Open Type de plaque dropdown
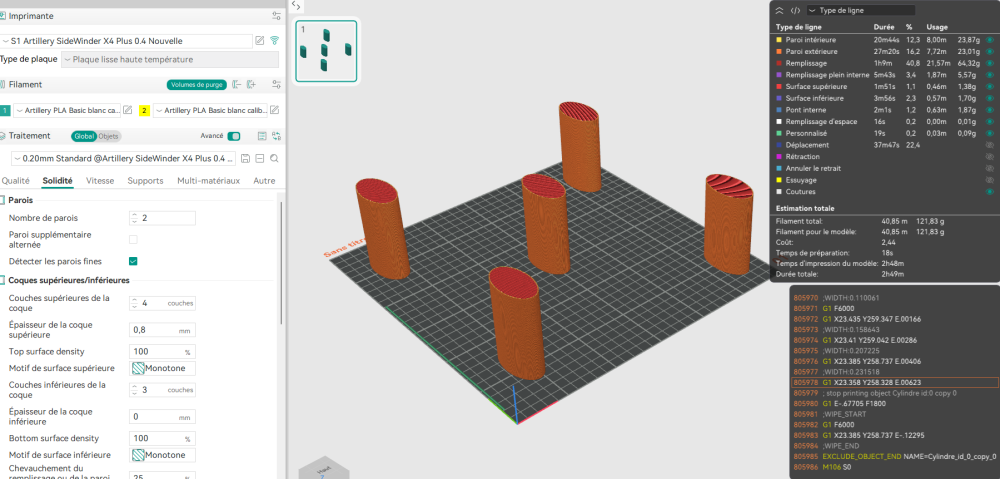Viewport: 1000px width, 479px height. pos(170,59)
